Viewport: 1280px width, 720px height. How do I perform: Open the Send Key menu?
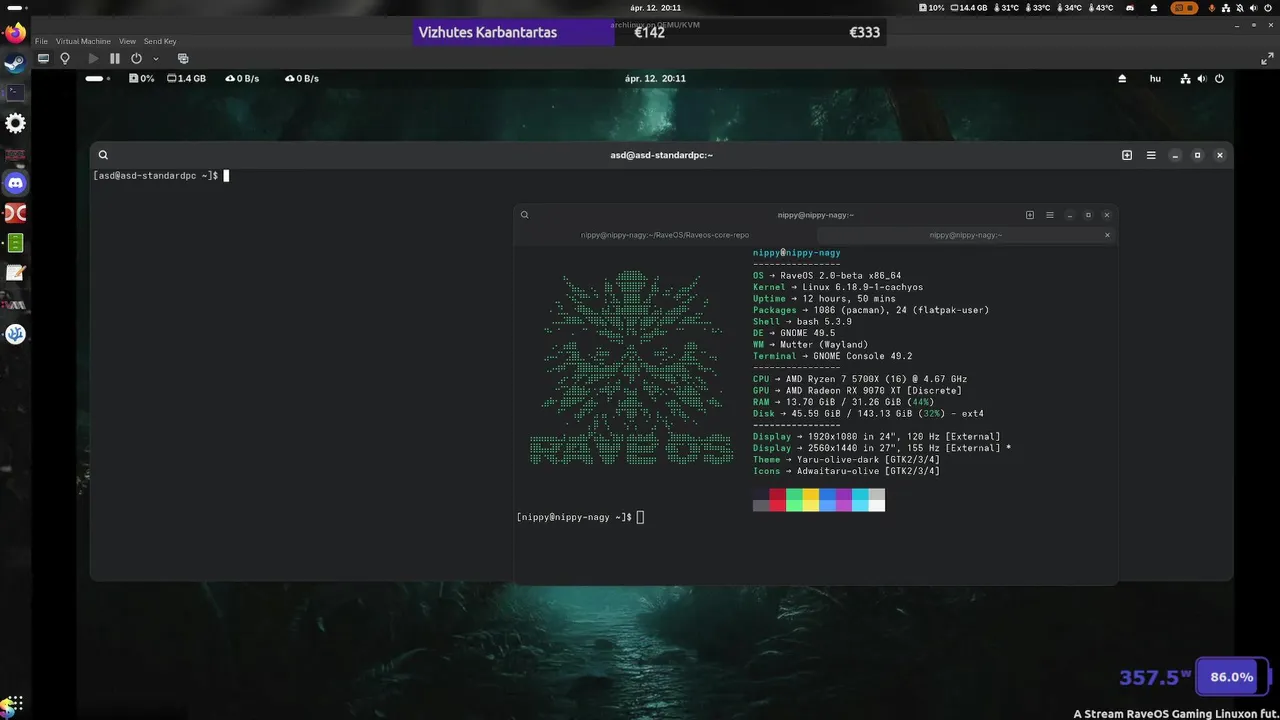click(x=160, y=42)
